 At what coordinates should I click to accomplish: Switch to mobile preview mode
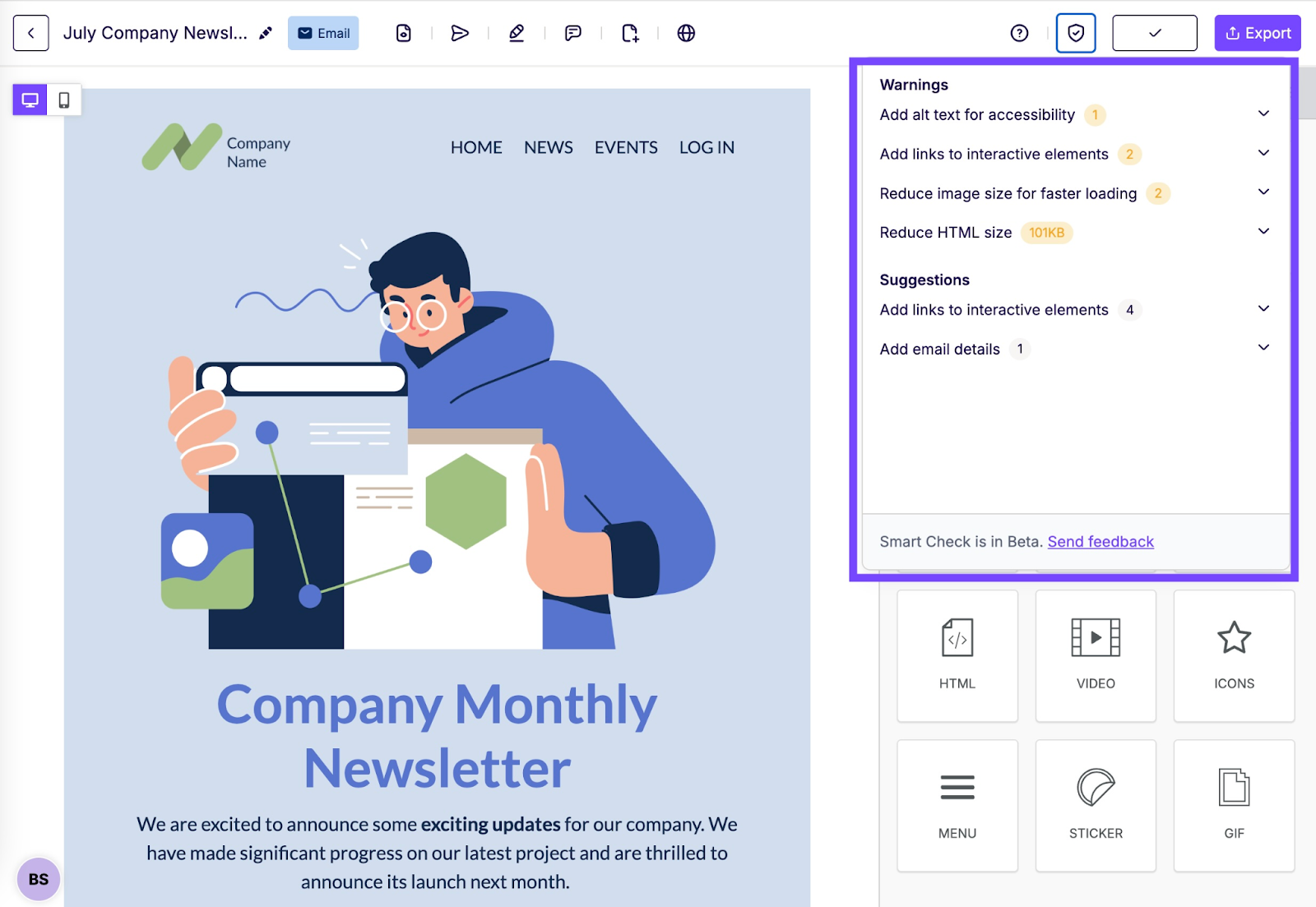click(64, 100)
